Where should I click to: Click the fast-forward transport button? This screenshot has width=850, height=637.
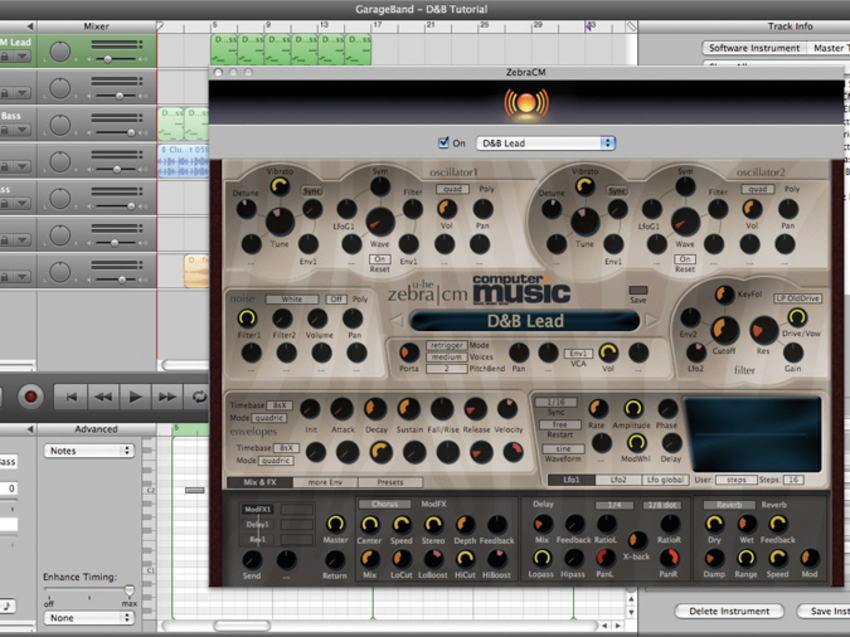point(167,397)
